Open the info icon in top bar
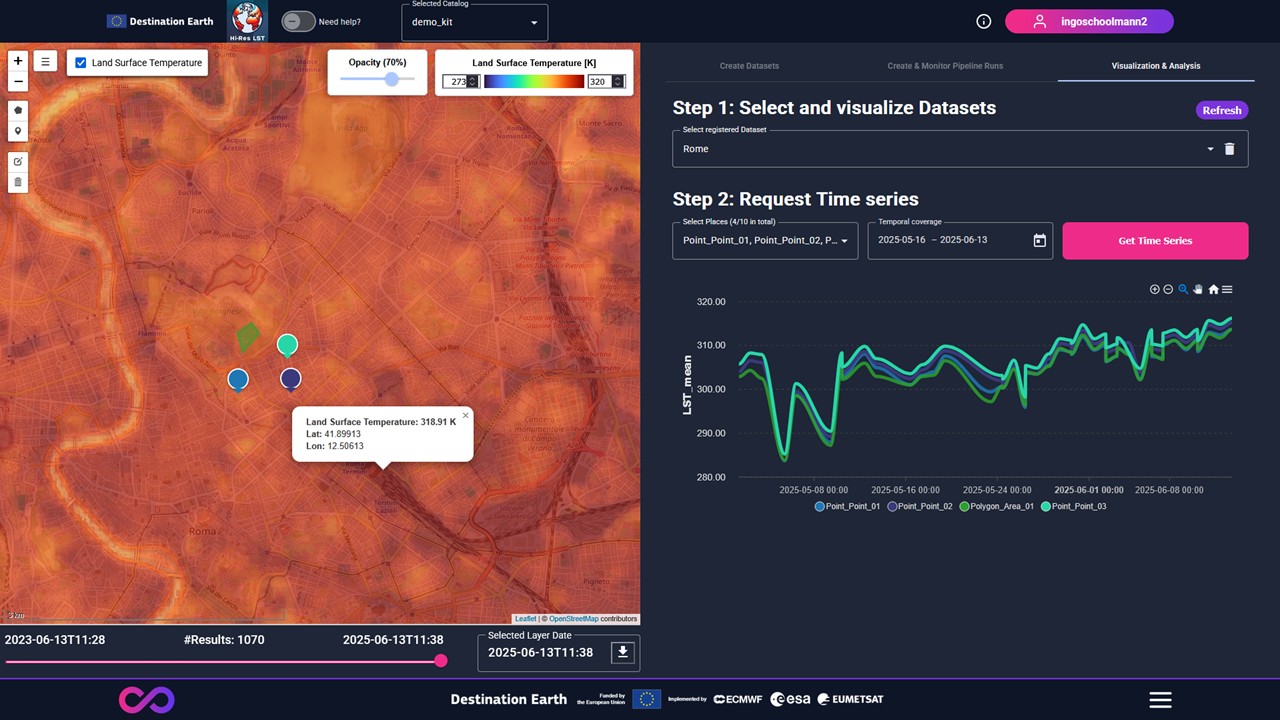1280x720 pixels. [983, 21]
